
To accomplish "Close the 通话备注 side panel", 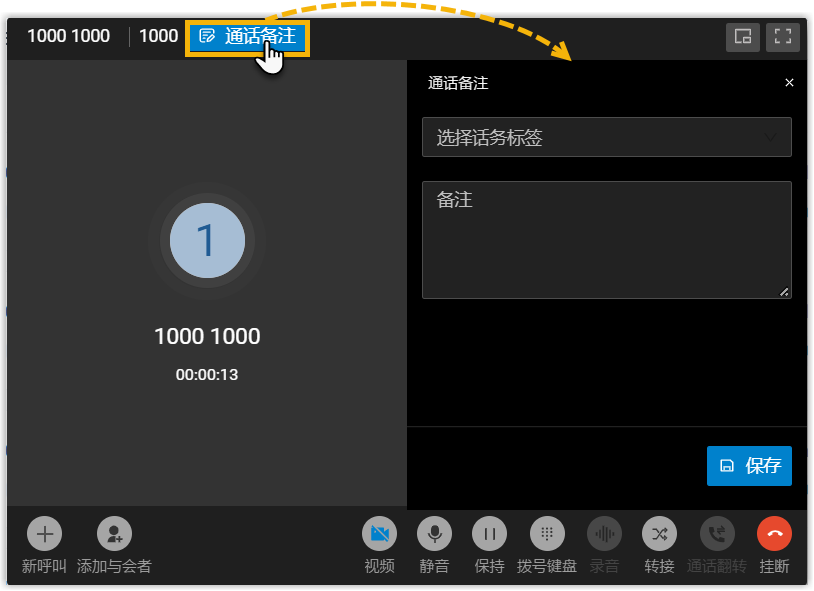I will tap(789, 83).
